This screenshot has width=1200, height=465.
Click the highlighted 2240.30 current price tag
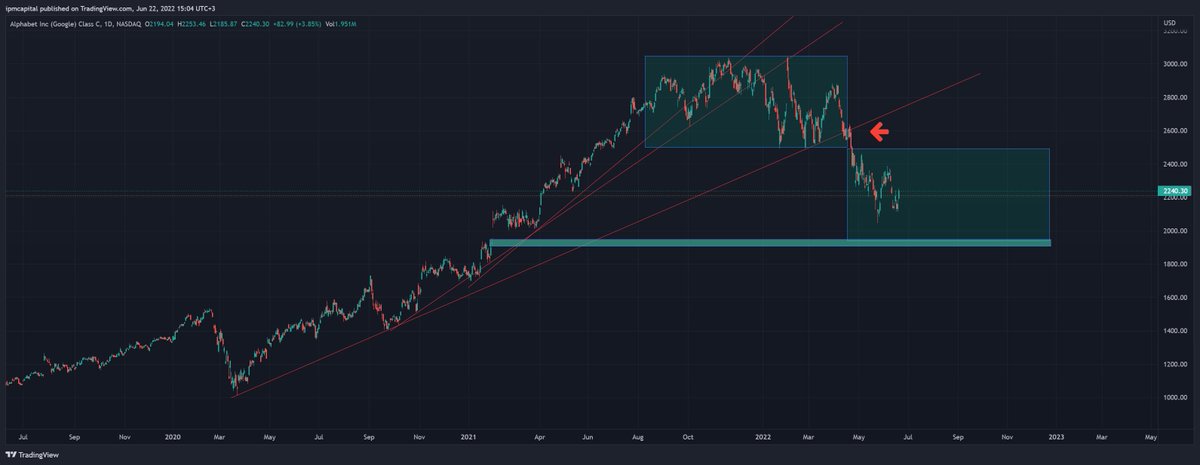click(x=1172, y=191)
